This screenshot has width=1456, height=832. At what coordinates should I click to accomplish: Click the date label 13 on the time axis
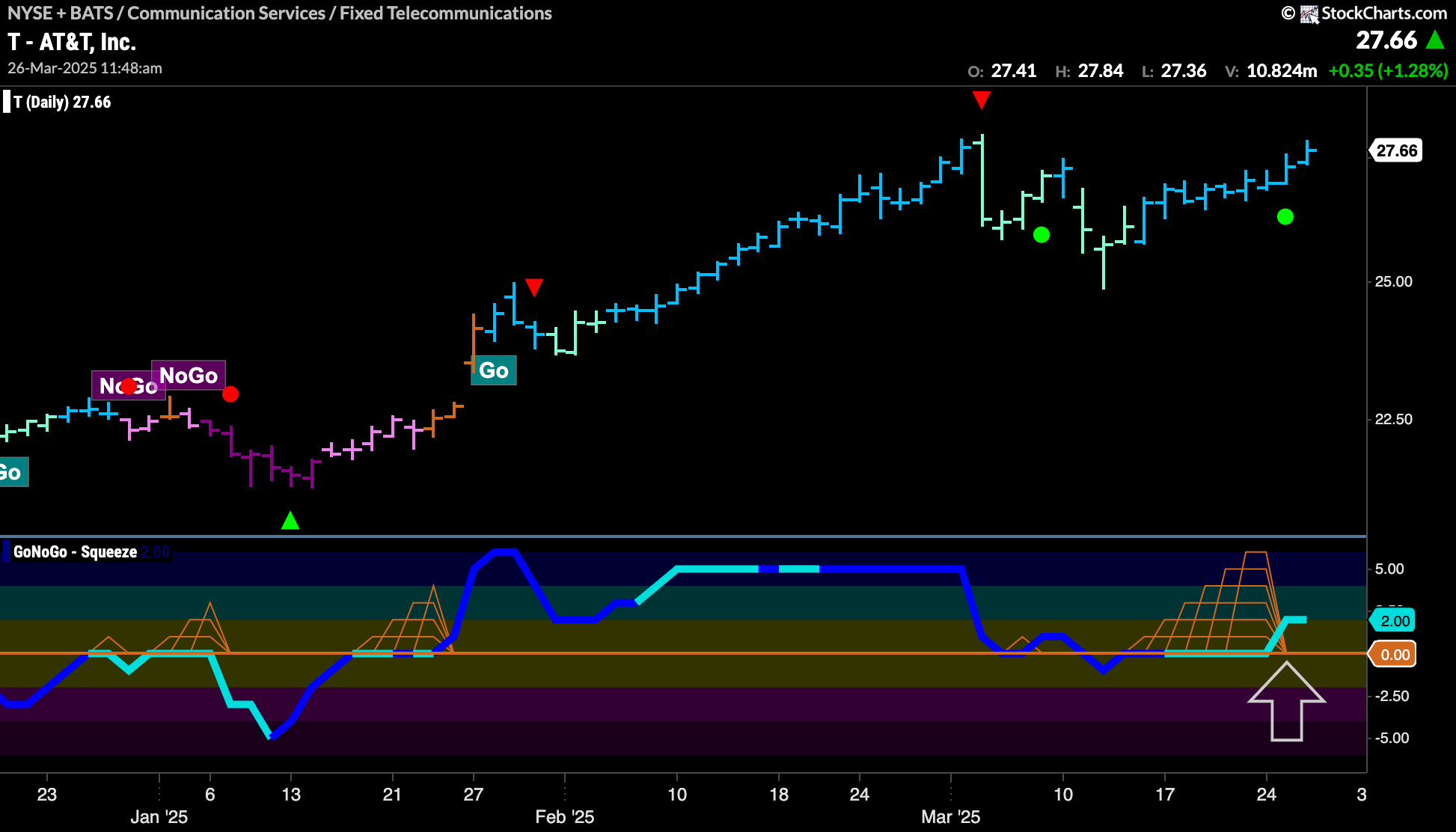coord(291,795)
